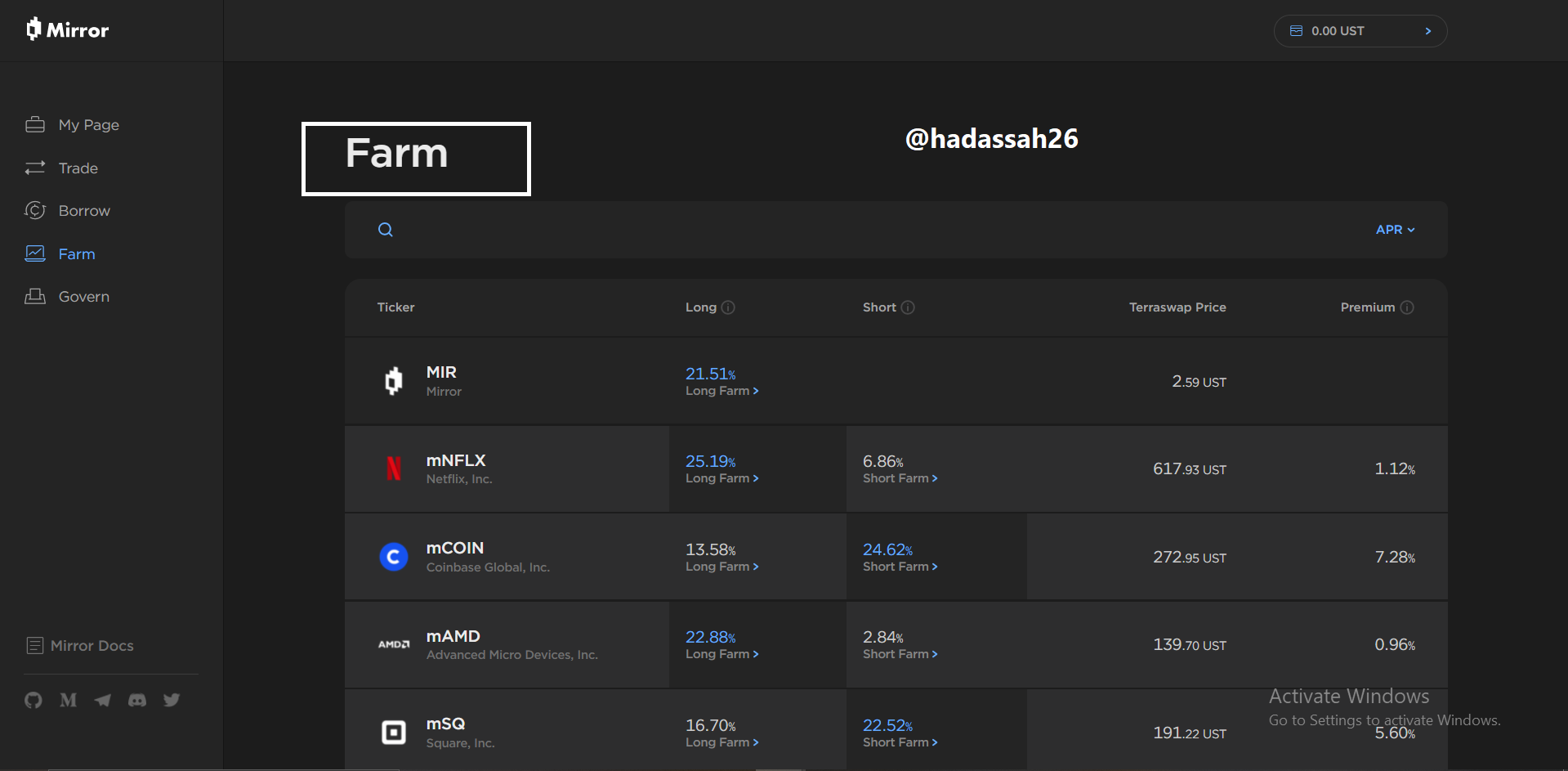Click the MIR price 2.59 UST
The height and width of the screenshot is (771, 1568).
[x=1199, y=382]
